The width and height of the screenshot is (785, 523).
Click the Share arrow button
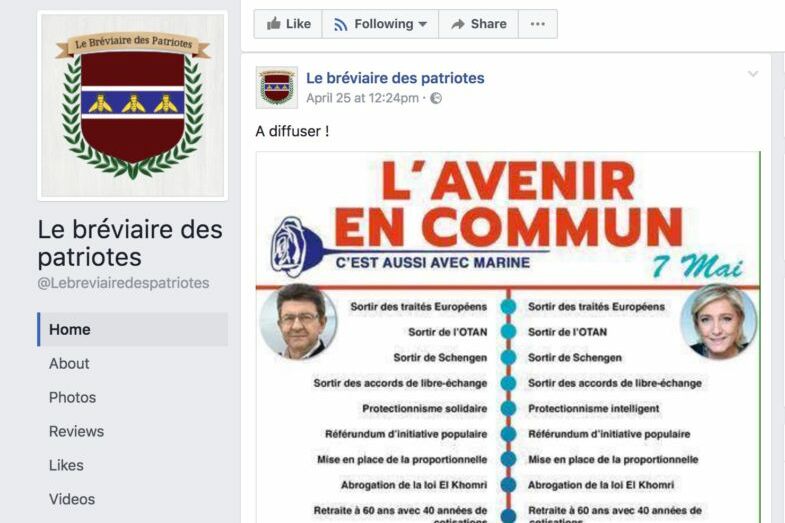[x=479, y=24]
